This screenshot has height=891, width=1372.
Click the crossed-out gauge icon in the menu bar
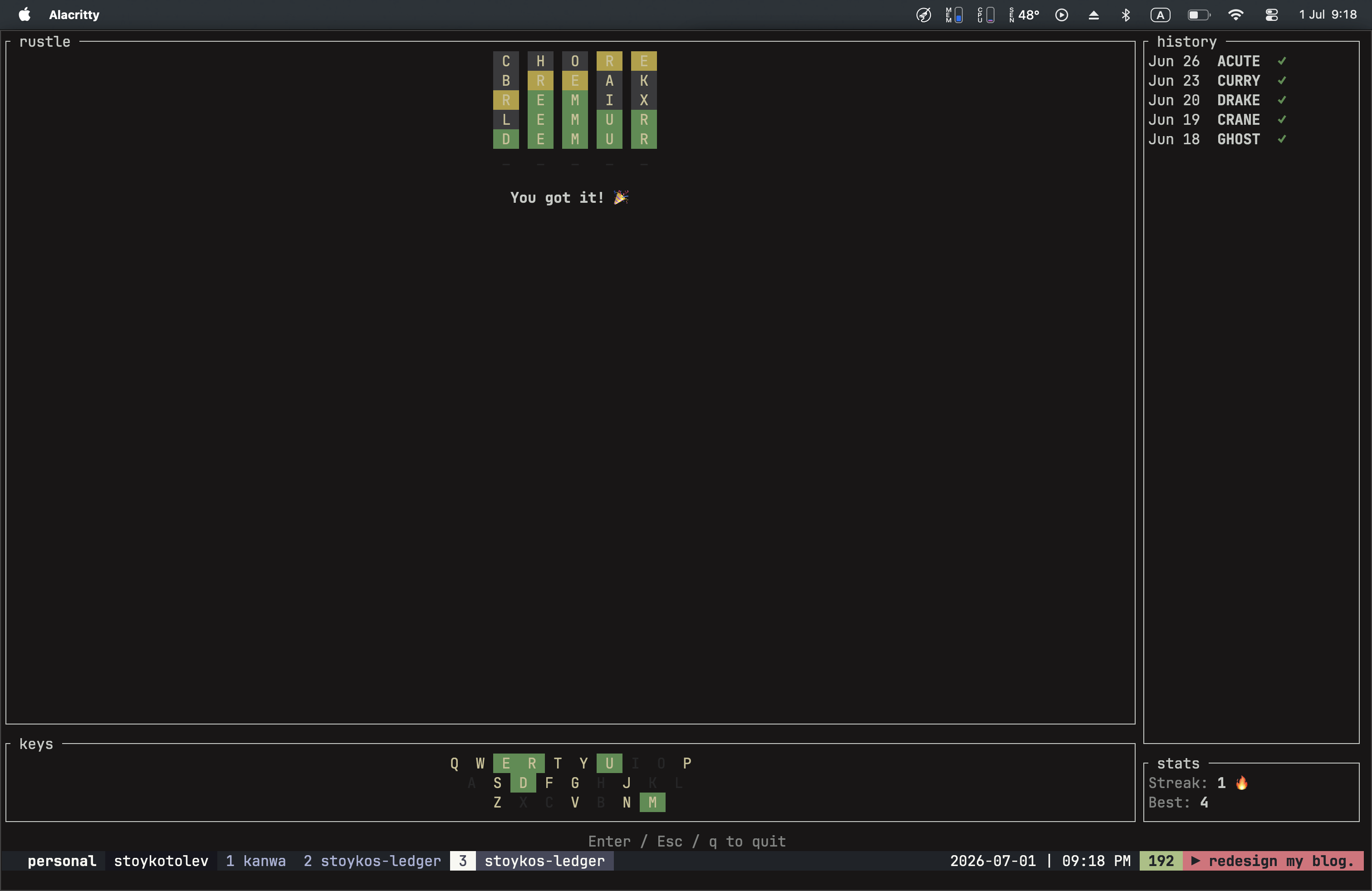(x=923, y=15)
